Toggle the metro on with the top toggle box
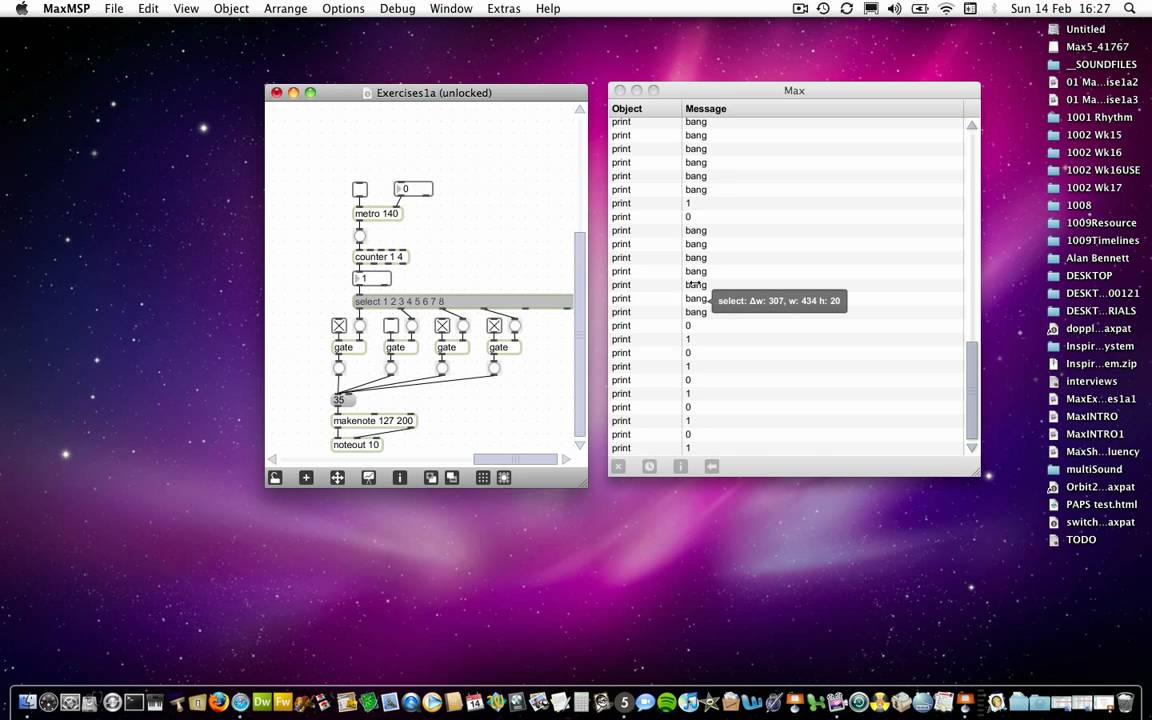Screen dimensions: 1152x720 coord(359,190)
